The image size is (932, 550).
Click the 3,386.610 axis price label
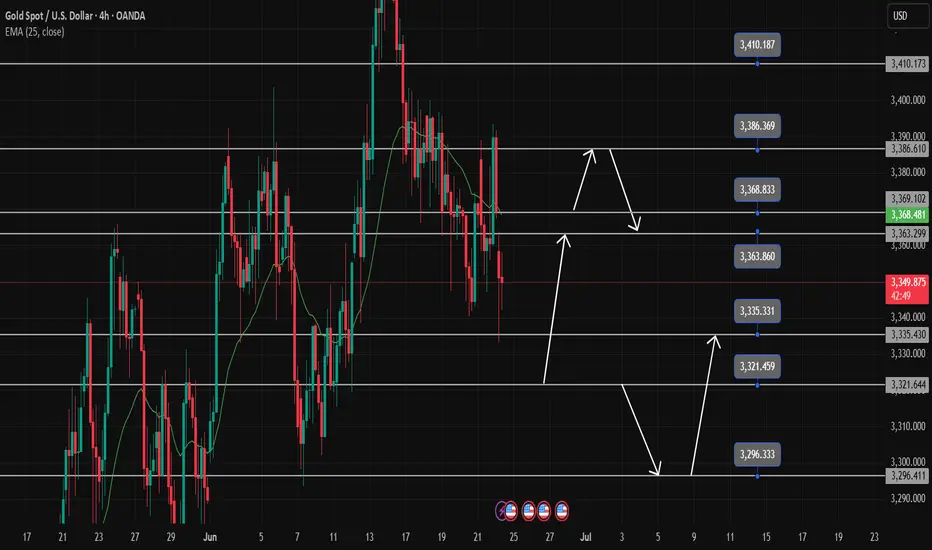(908, 149)
